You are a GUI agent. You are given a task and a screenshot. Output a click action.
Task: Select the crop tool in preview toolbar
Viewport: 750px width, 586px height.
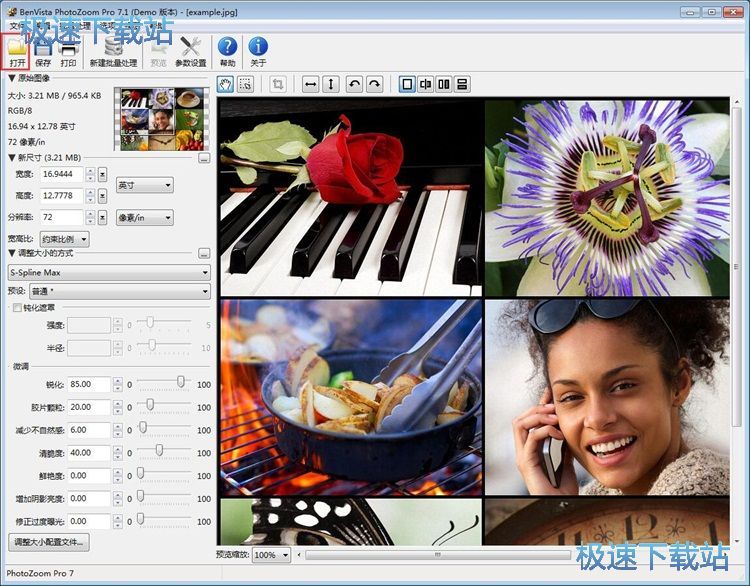(279, 85)
